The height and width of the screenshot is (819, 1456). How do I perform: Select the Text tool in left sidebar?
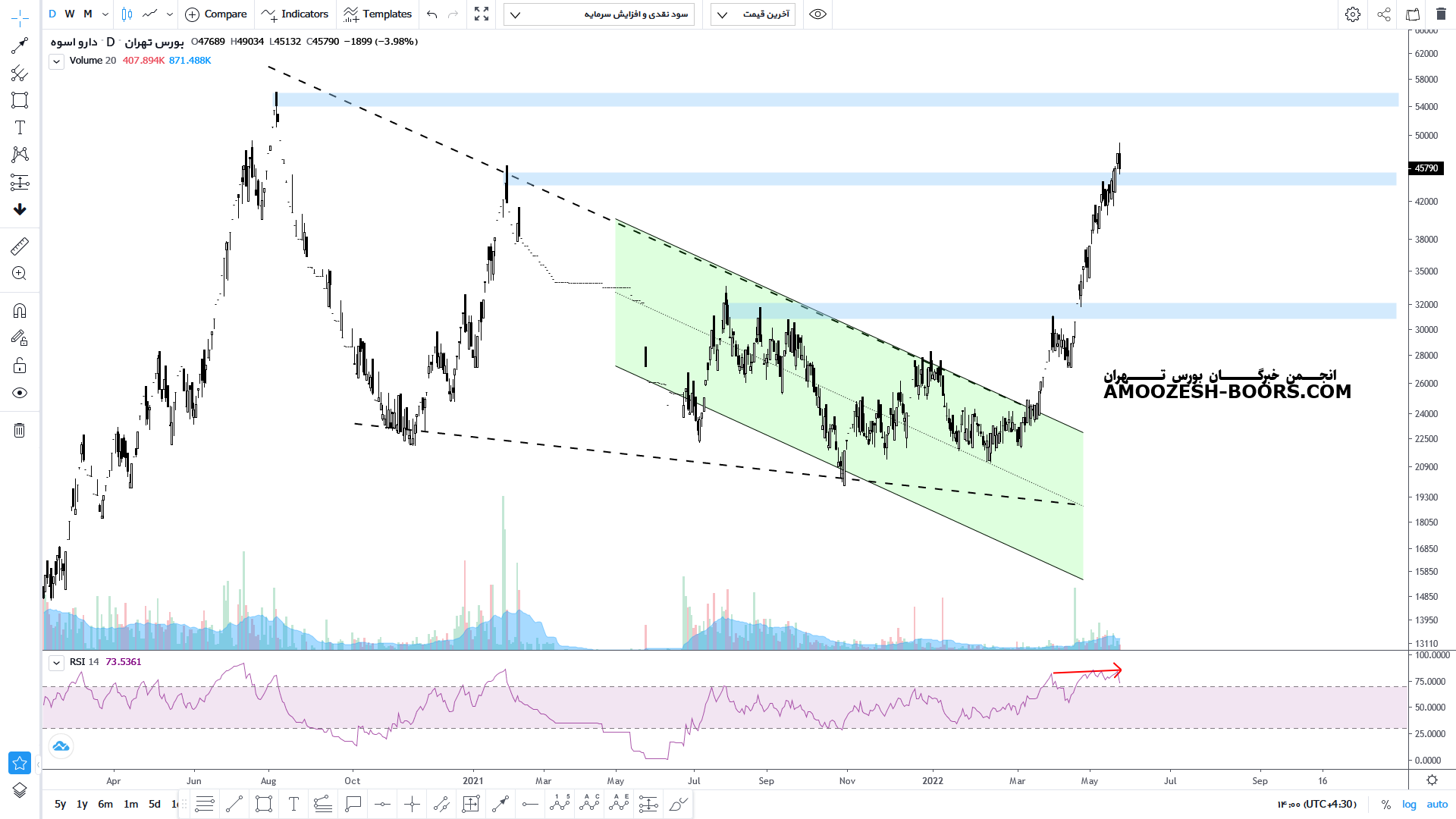click(x=20, y=127)
